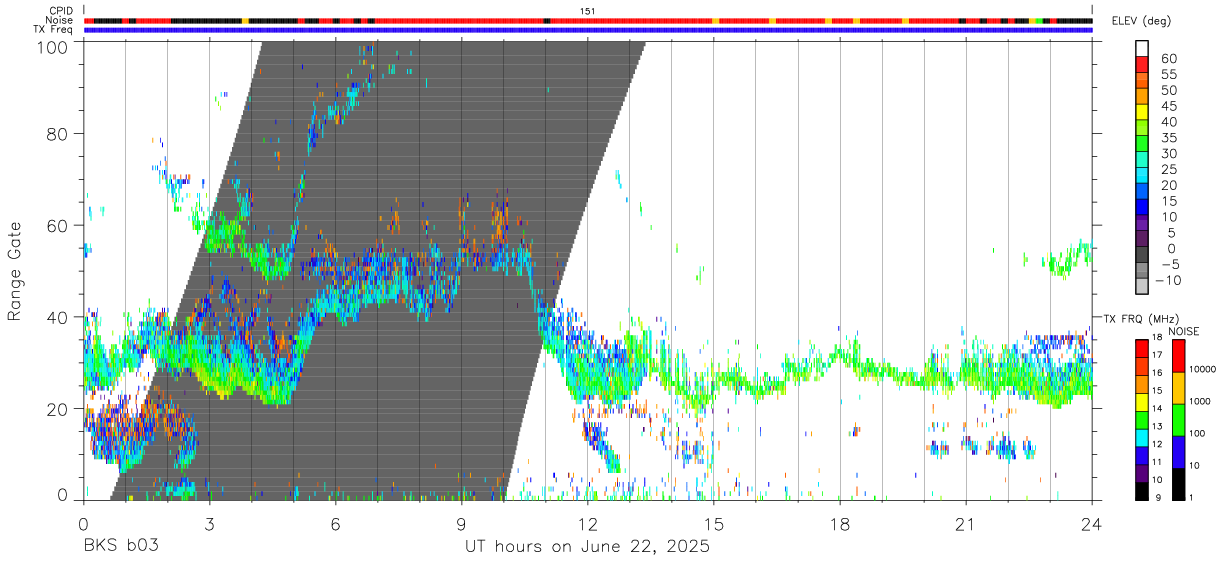Click the red 55–60 degree elevation swatch
This screenshot has width=1228, height=567.
pos(1142,66)
